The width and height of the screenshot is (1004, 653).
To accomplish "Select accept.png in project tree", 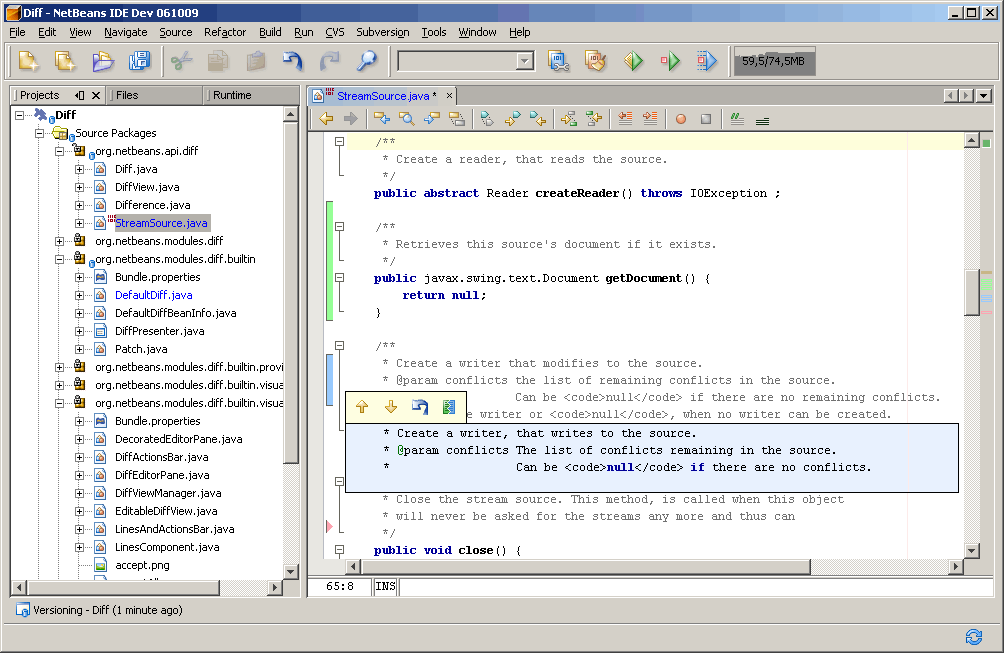I will click(x=142, y=565).
